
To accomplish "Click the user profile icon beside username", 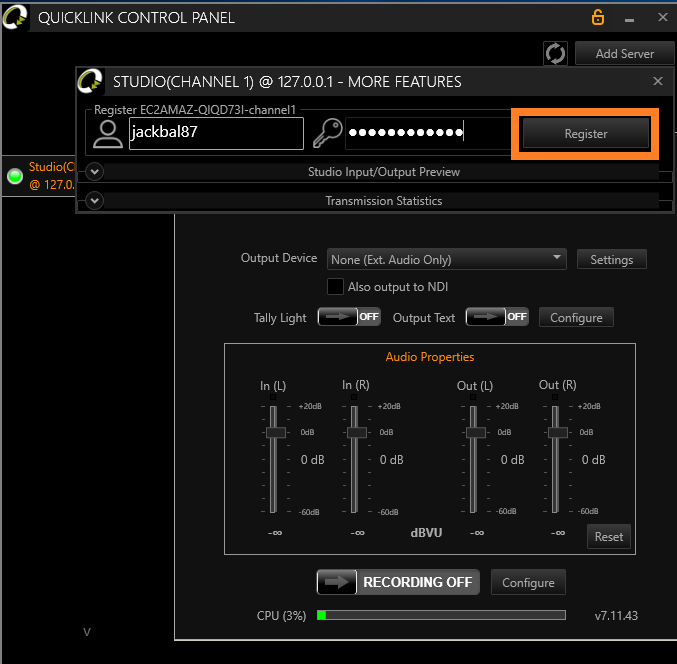I will point(108,134).
